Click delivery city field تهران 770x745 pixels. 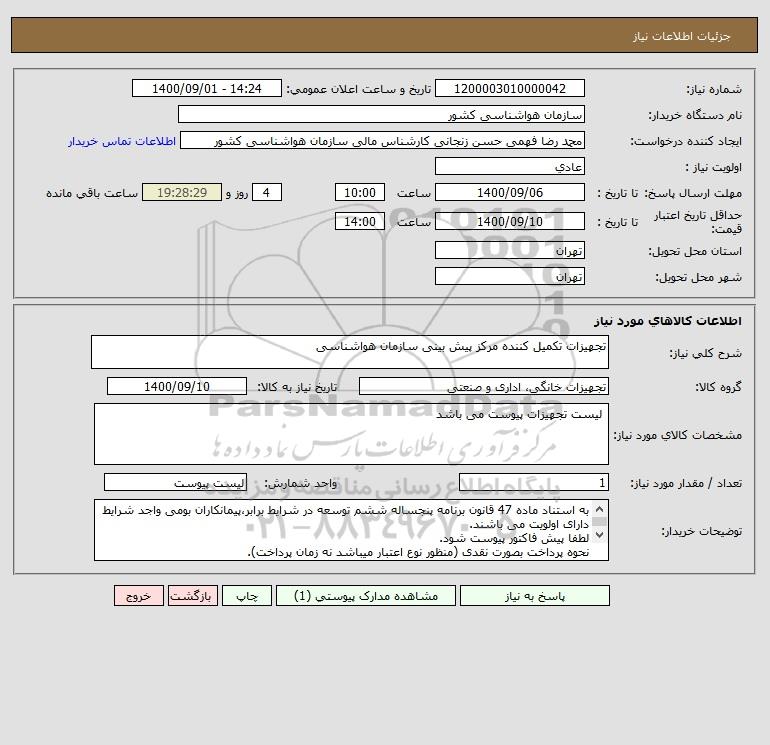(x=510, y=276)
